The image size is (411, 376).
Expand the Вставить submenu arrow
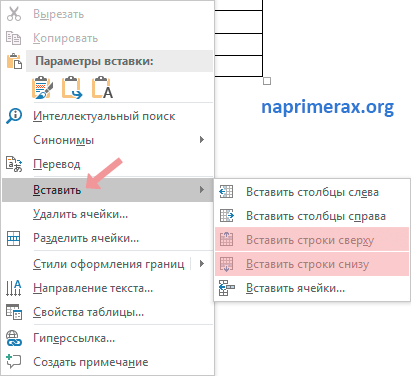[202, 190]
